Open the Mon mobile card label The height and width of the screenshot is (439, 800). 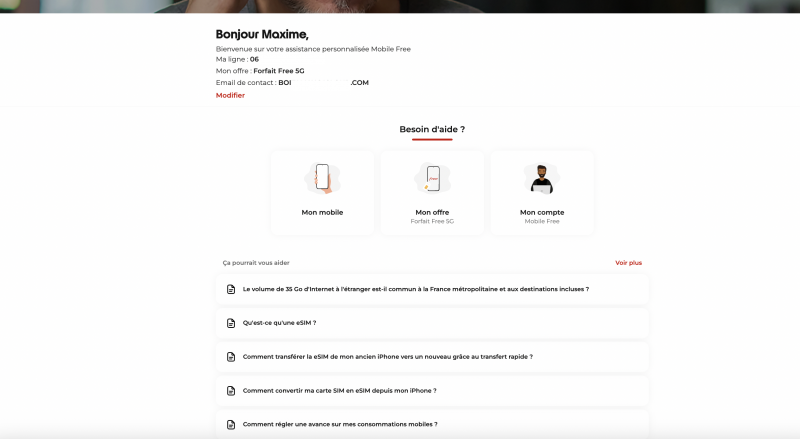tap(322, 212)
